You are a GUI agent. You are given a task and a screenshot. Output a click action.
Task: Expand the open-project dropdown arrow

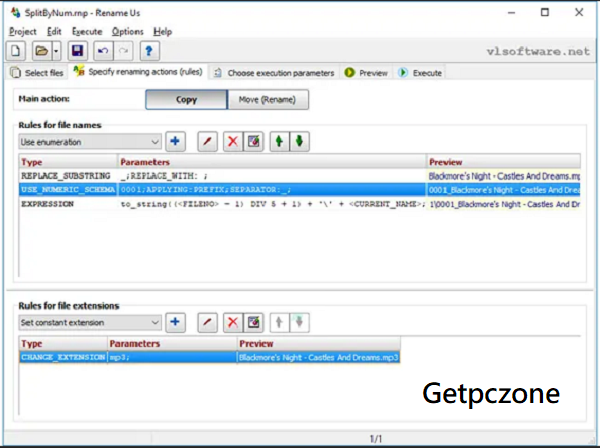point(56,51)
